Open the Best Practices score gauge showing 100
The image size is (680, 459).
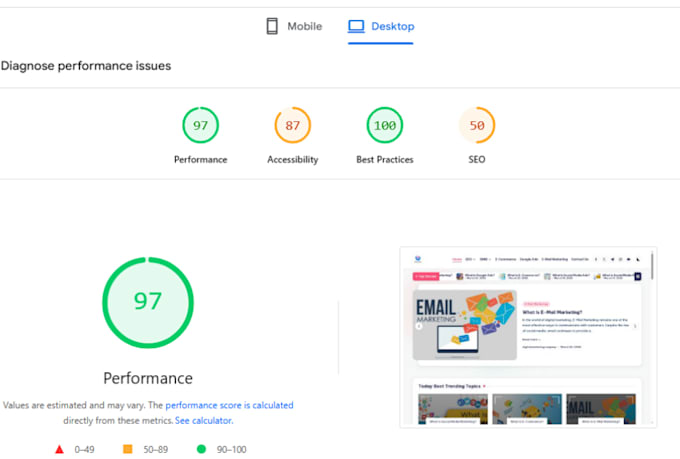(385, 125)
